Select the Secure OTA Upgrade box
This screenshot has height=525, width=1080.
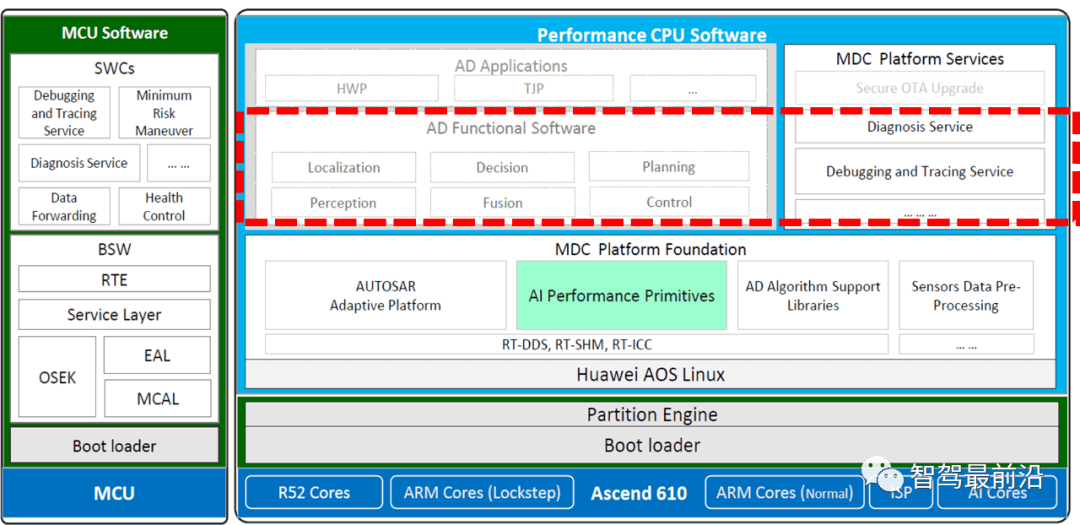(920, 88)
